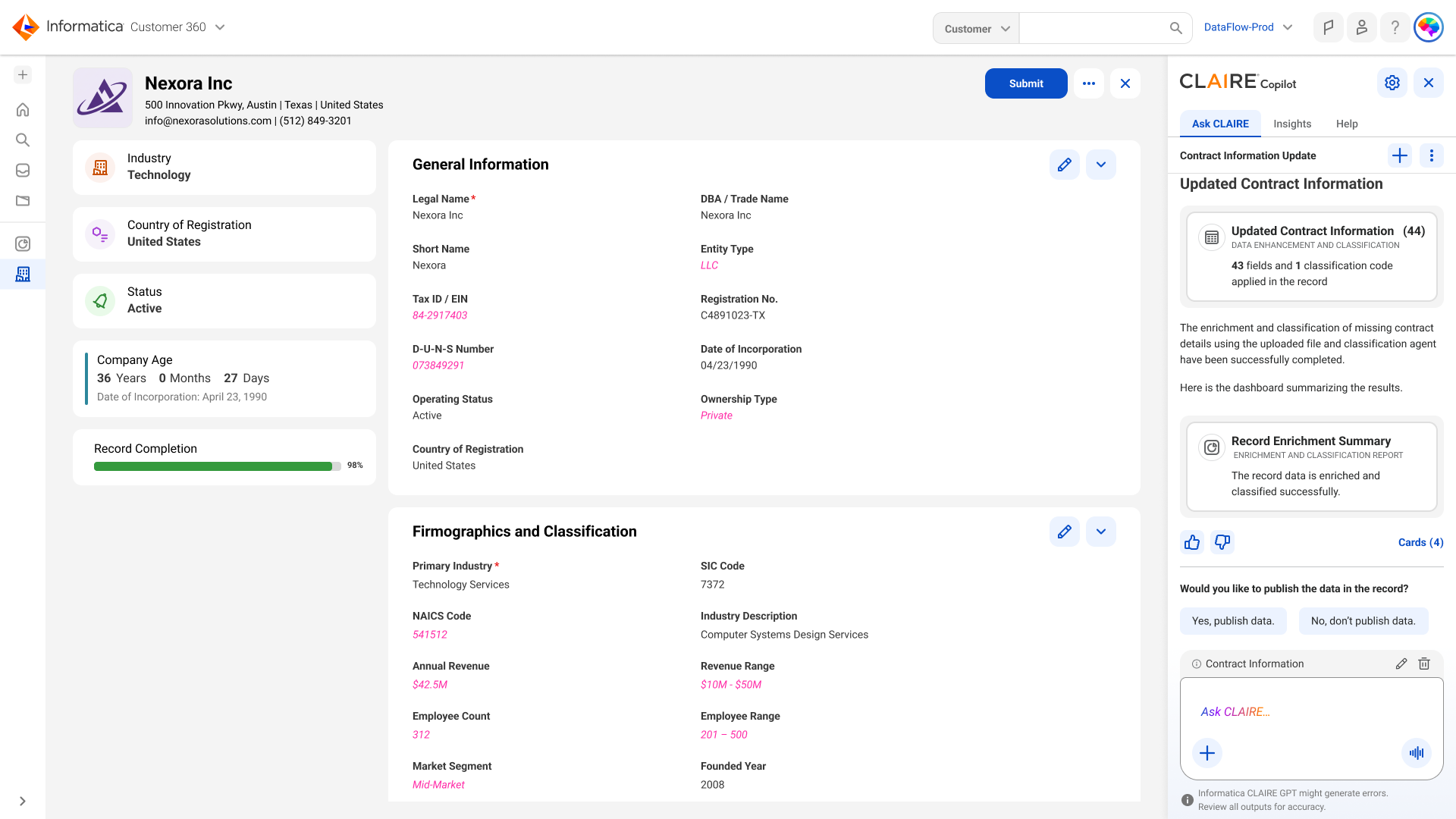Edit the General Information section
Image resolution: width=1456 pixels, height=819 pixels.
coord(1065,165)
